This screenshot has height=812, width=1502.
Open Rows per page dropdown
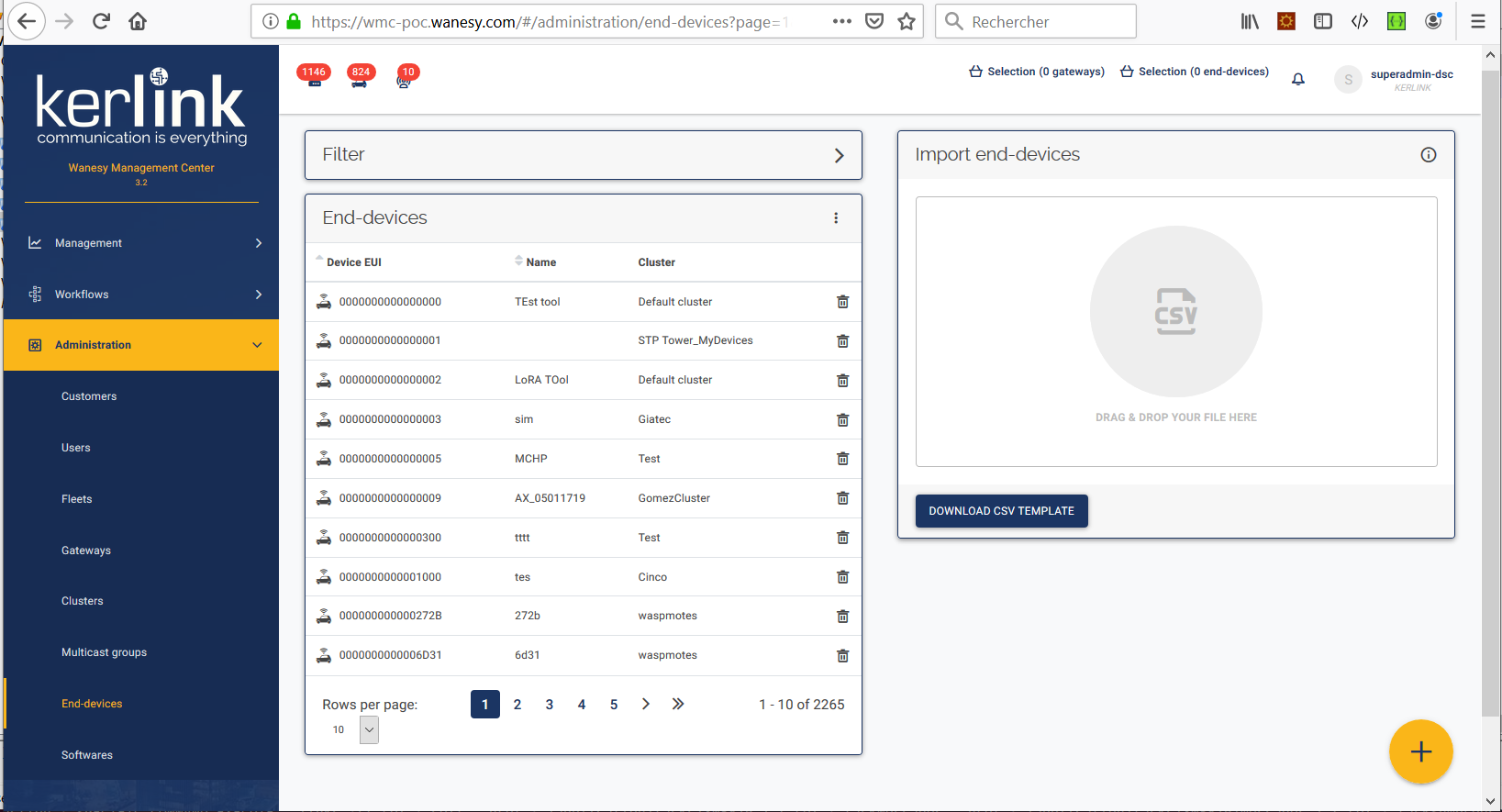tap(368, 729)
